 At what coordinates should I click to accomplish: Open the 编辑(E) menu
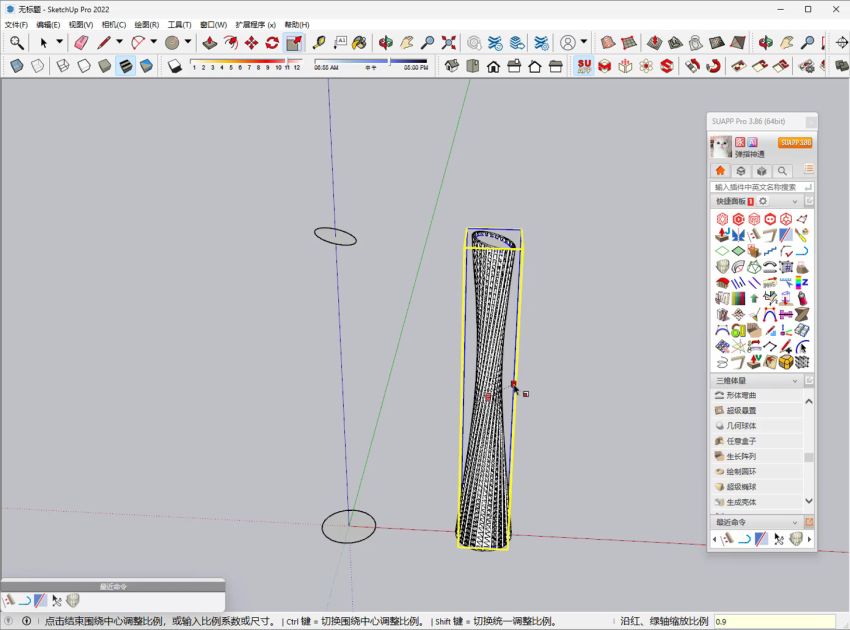(x=48, y=24)
